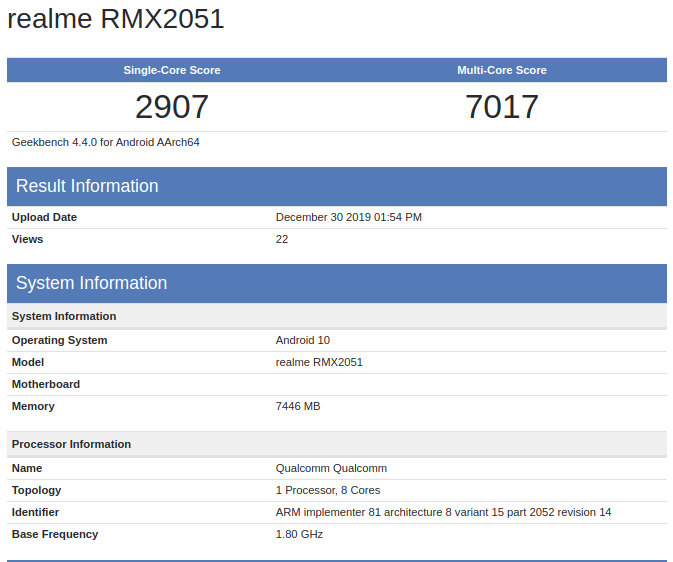
Task: Click the 1 Processor, 8 Cores topology value
Action: [328, 490]
